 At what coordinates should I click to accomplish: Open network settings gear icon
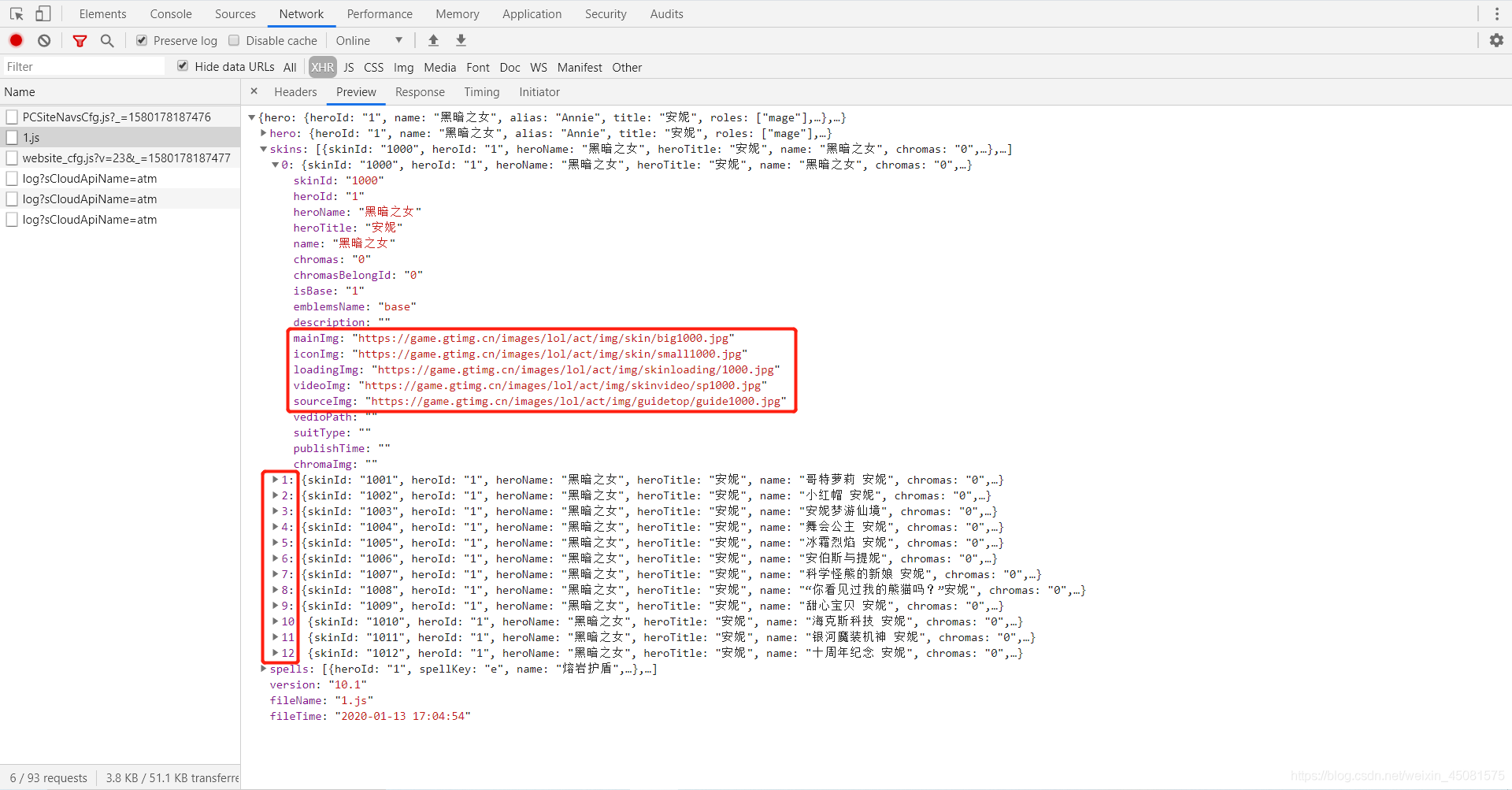click(1496, 40)
